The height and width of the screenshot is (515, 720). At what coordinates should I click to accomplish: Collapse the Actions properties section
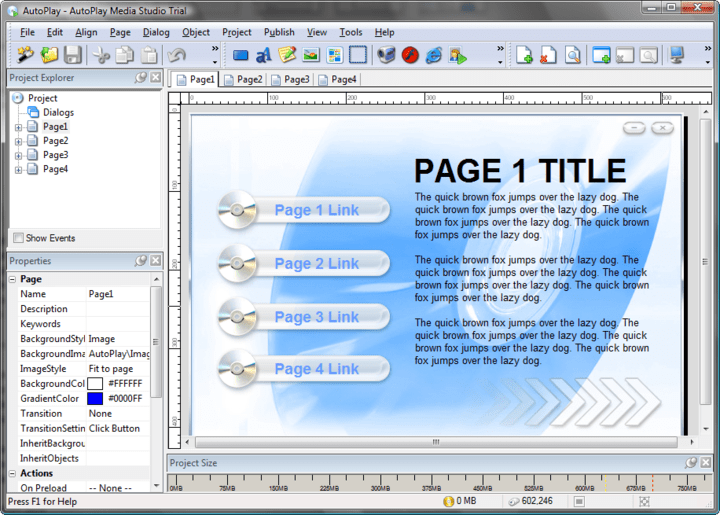click(x=13, y=473)
